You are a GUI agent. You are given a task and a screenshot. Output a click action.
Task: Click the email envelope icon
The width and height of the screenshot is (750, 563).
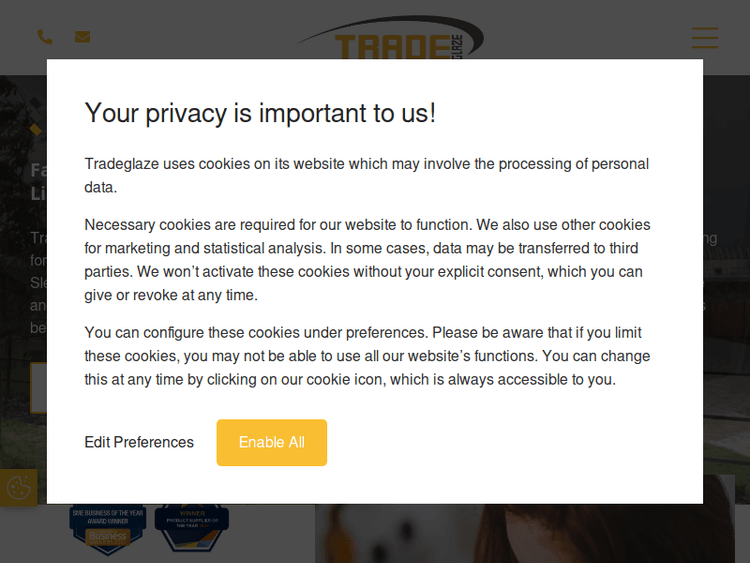pyautogui.click(x=82, y=37)
